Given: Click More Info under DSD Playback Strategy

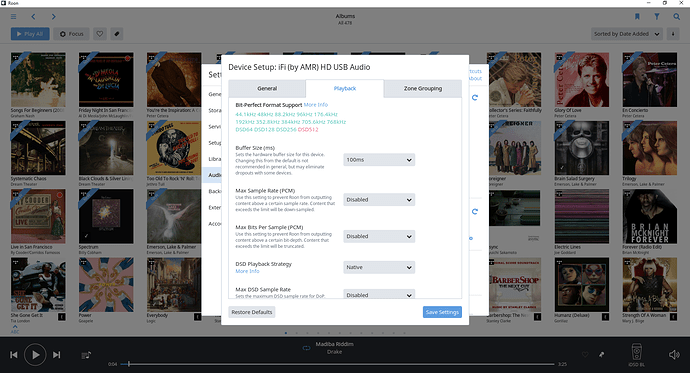Looking at the screenshot, I should [x=247, y=271].
